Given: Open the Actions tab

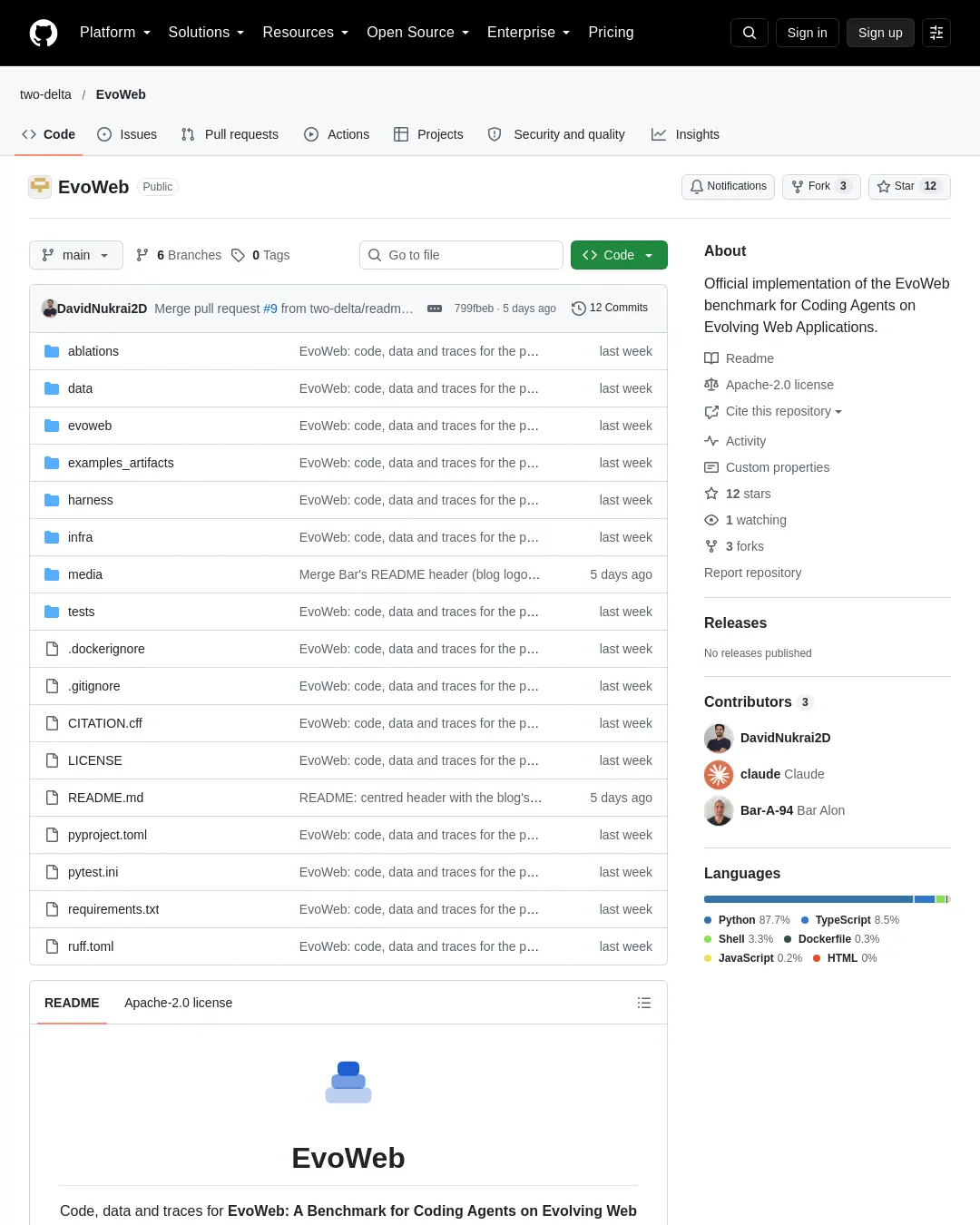Looking at the screenshot, I should 337,134.
